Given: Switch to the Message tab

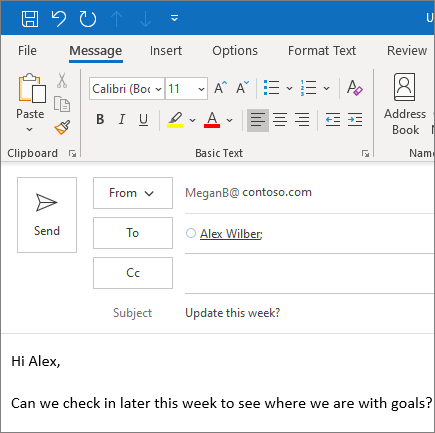Looking at the screenshot, I should click(96, 51).
